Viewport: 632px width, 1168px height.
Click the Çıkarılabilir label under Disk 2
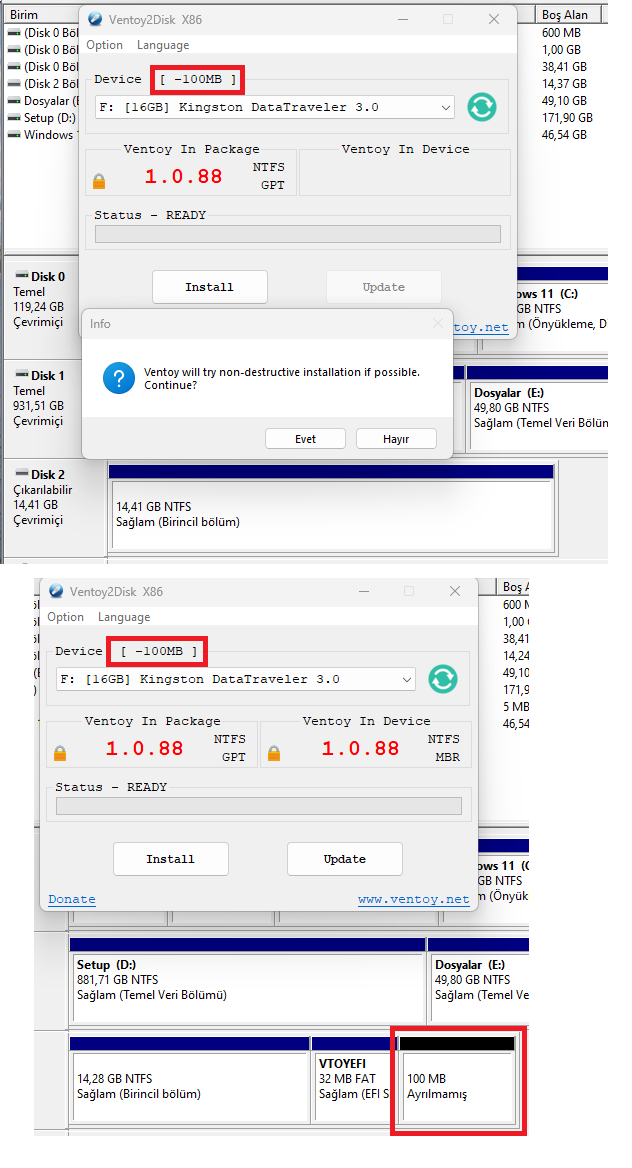click(42, 490)
